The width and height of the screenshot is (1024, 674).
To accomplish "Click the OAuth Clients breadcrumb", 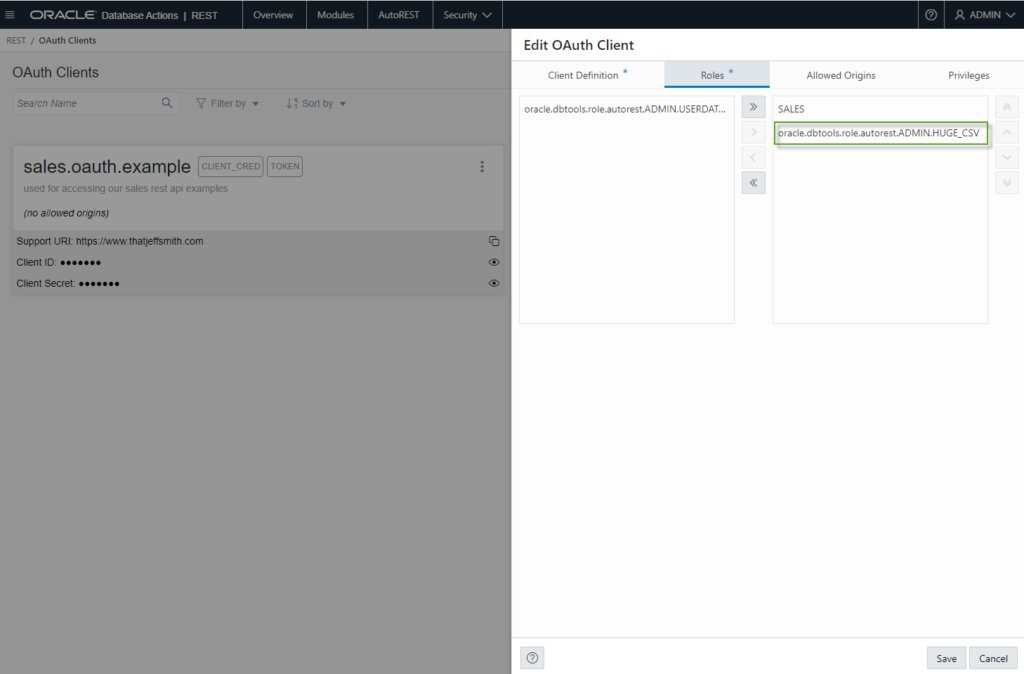I will coord(67,40).
